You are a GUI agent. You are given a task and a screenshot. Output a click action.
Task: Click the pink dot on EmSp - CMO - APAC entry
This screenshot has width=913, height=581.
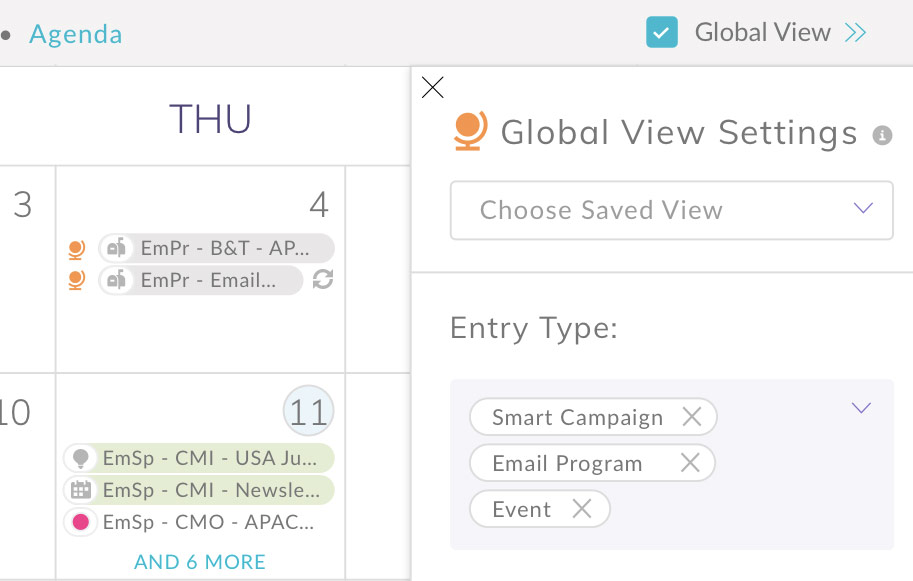point(81,522)
